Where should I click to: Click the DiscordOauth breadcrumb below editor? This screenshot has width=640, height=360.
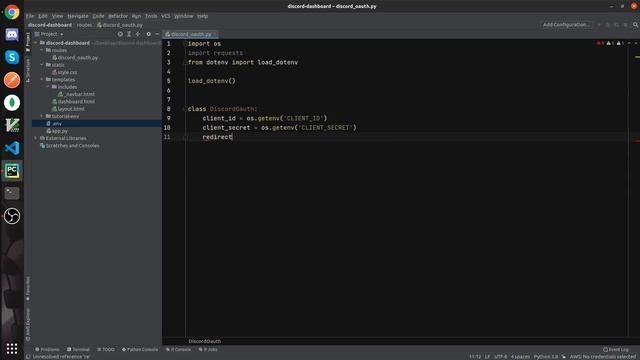pos(204,341)
